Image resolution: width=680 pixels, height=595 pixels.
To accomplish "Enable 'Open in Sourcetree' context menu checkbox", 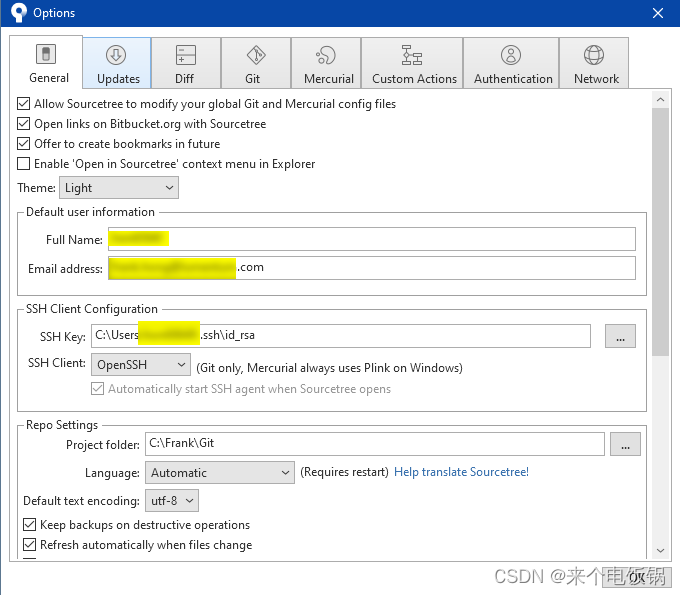I will tap(23, 163).
